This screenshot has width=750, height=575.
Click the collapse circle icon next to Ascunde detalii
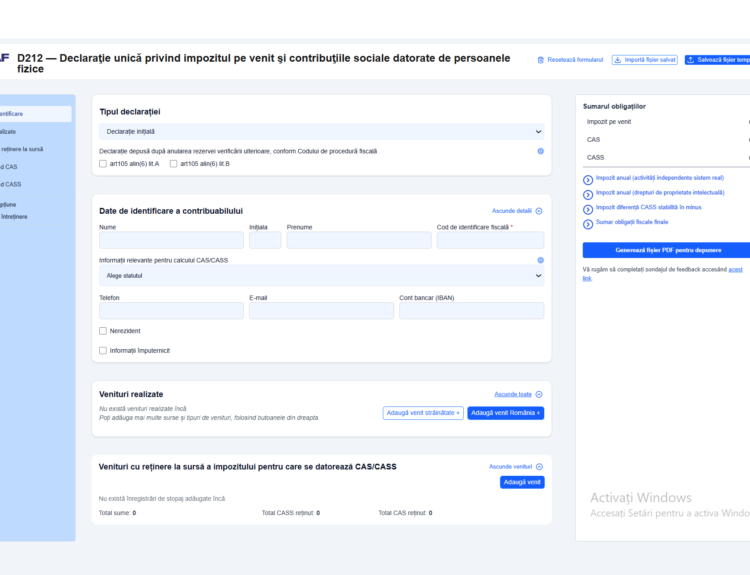[x=539, y=211]
